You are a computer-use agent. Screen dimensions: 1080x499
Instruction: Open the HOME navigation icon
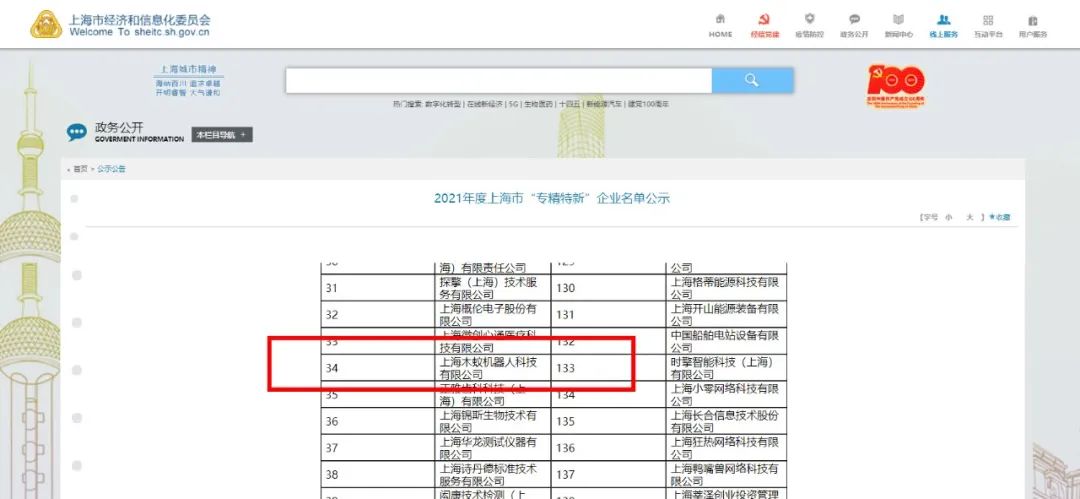(720, 26)
